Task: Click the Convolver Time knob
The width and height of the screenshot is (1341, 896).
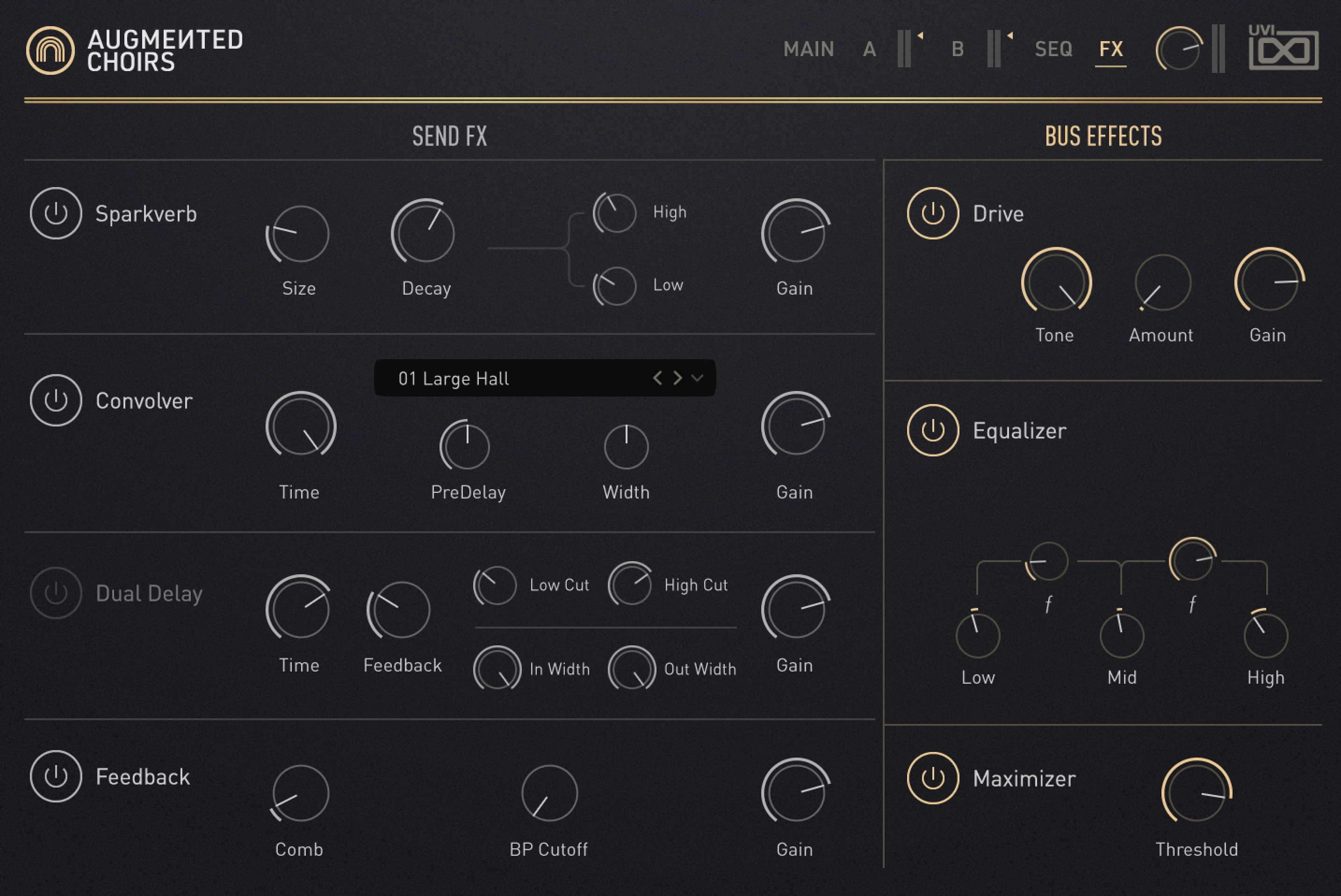Action: [x=301, y=425]
